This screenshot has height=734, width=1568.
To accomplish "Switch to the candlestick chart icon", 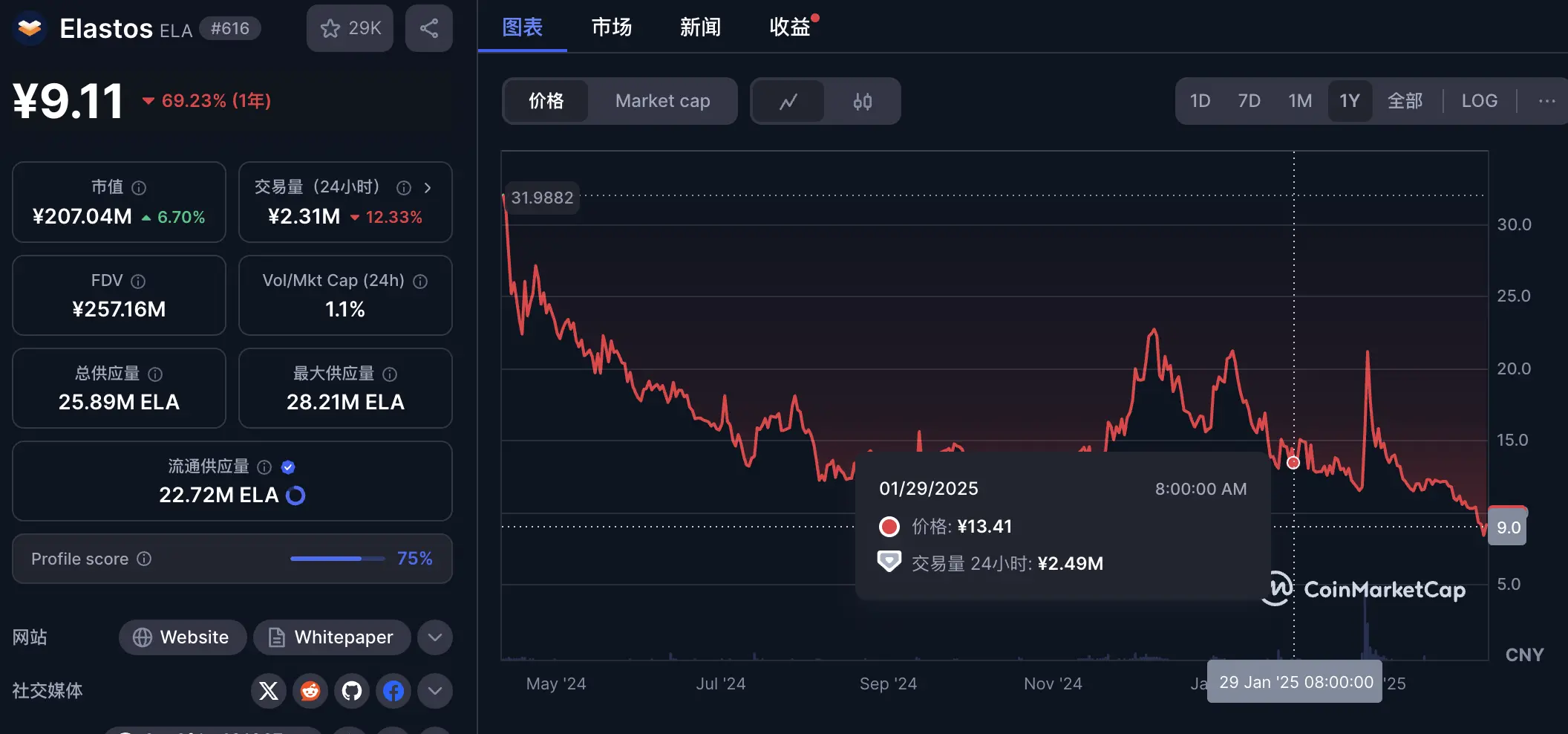I will coord(862,101).
